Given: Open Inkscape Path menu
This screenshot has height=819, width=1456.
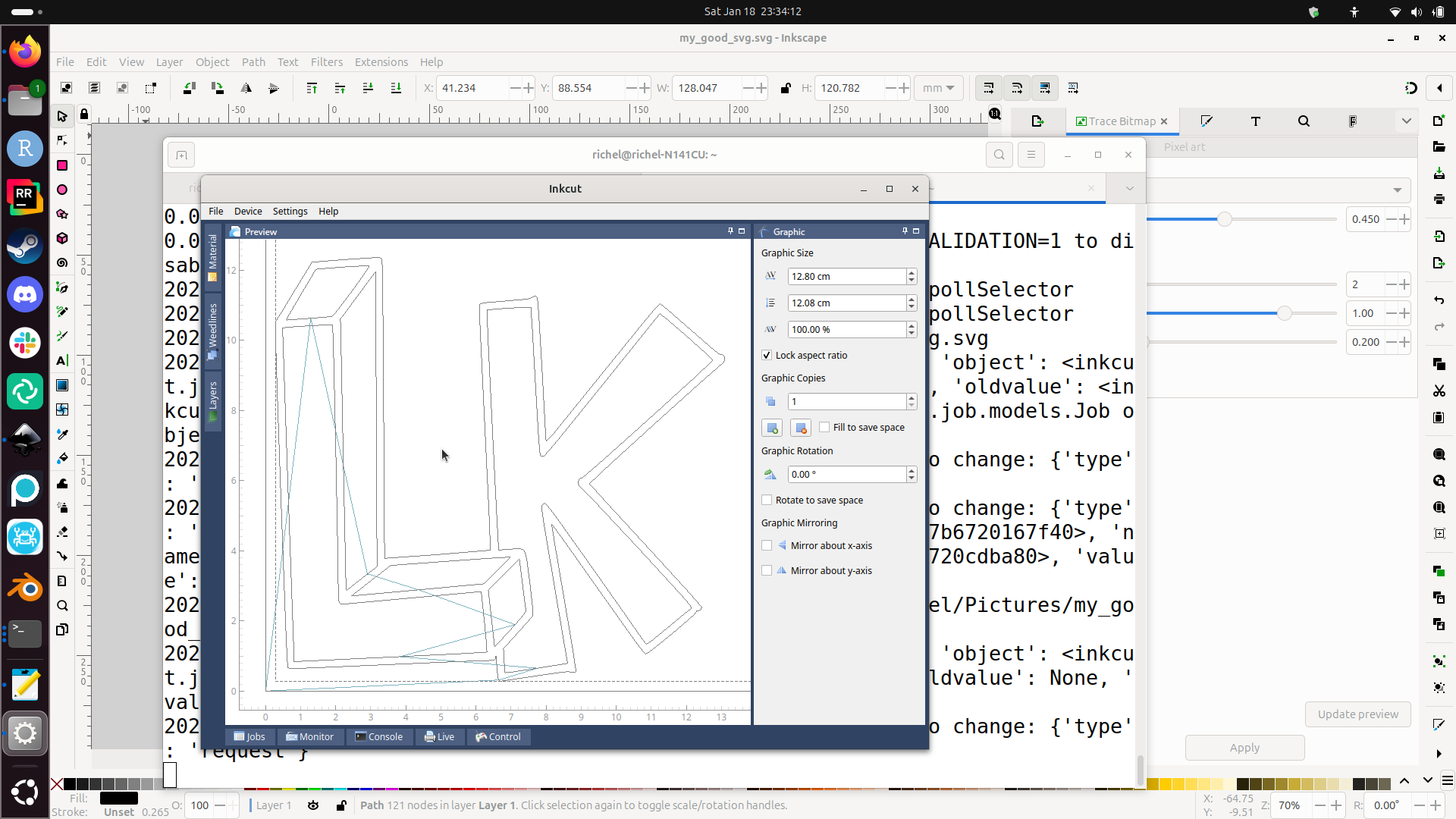Looking at the screenshot, I should point(253,62).
